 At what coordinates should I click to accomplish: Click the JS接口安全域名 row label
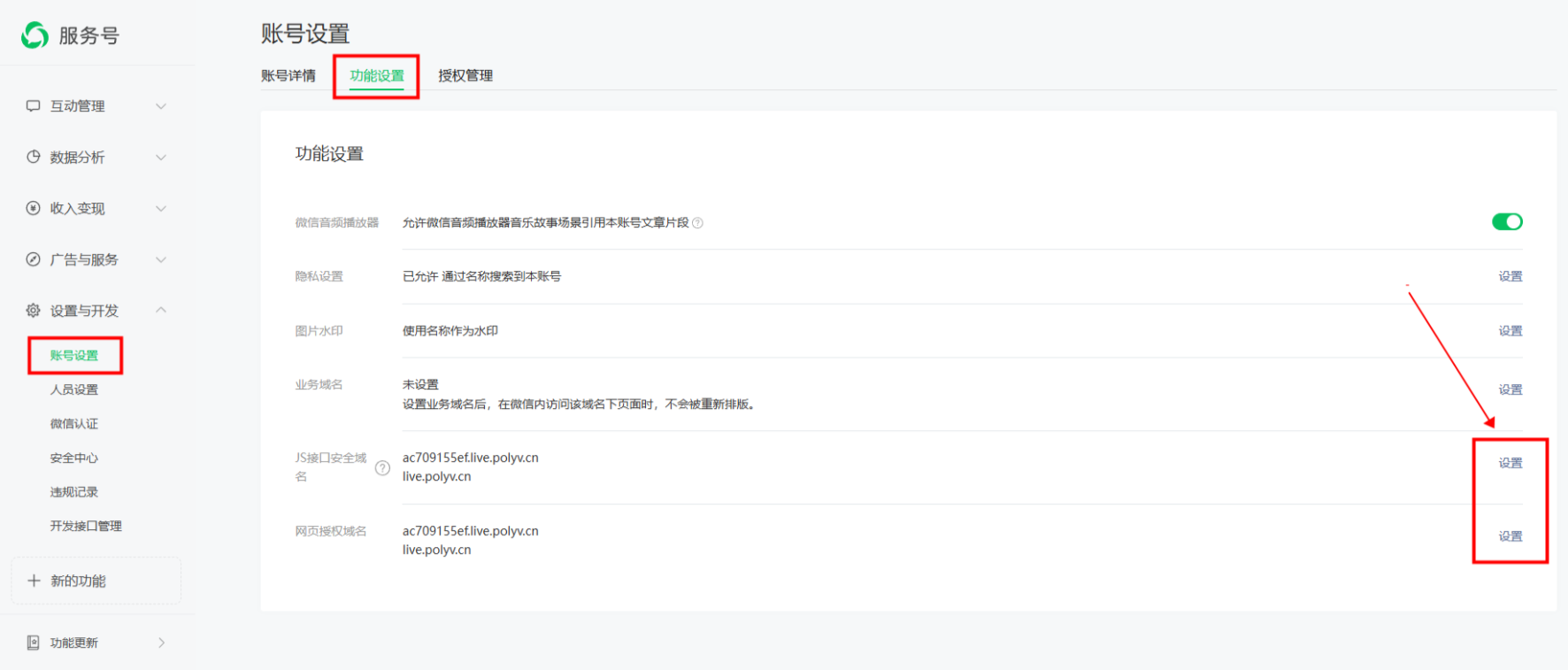coord(331,467)
